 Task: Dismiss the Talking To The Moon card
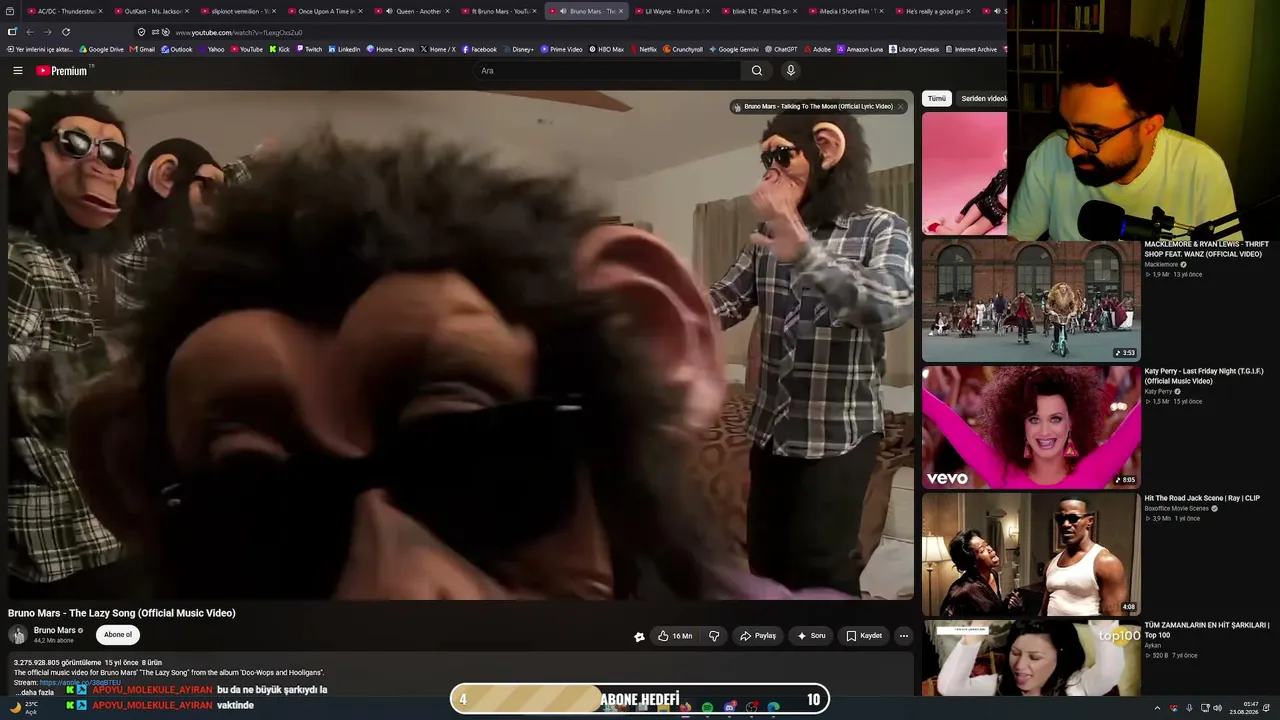pos(900,106)
